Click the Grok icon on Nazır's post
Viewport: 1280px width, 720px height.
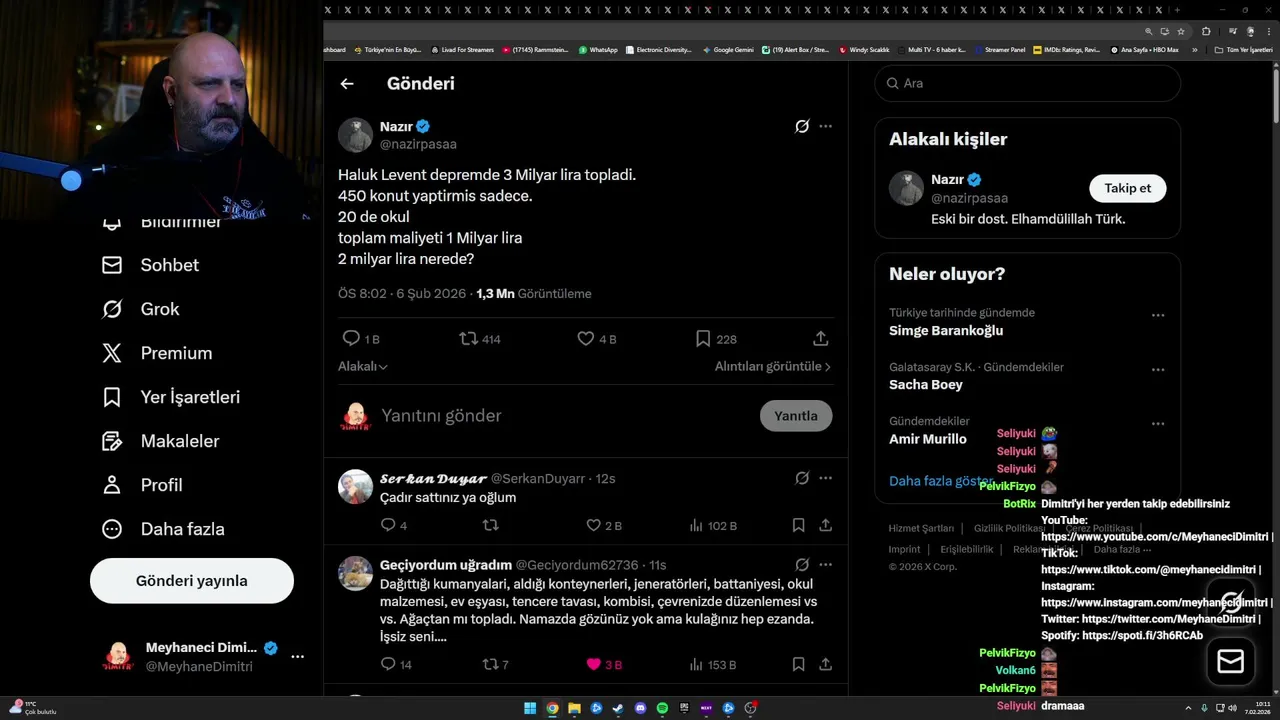click(x=802, y=126)
